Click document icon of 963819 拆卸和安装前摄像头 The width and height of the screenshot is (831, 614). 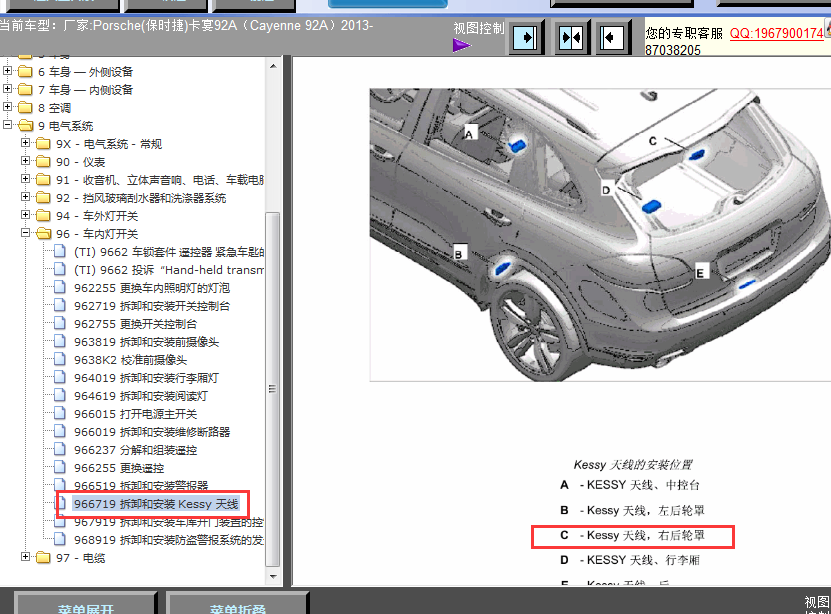point(60,341)
